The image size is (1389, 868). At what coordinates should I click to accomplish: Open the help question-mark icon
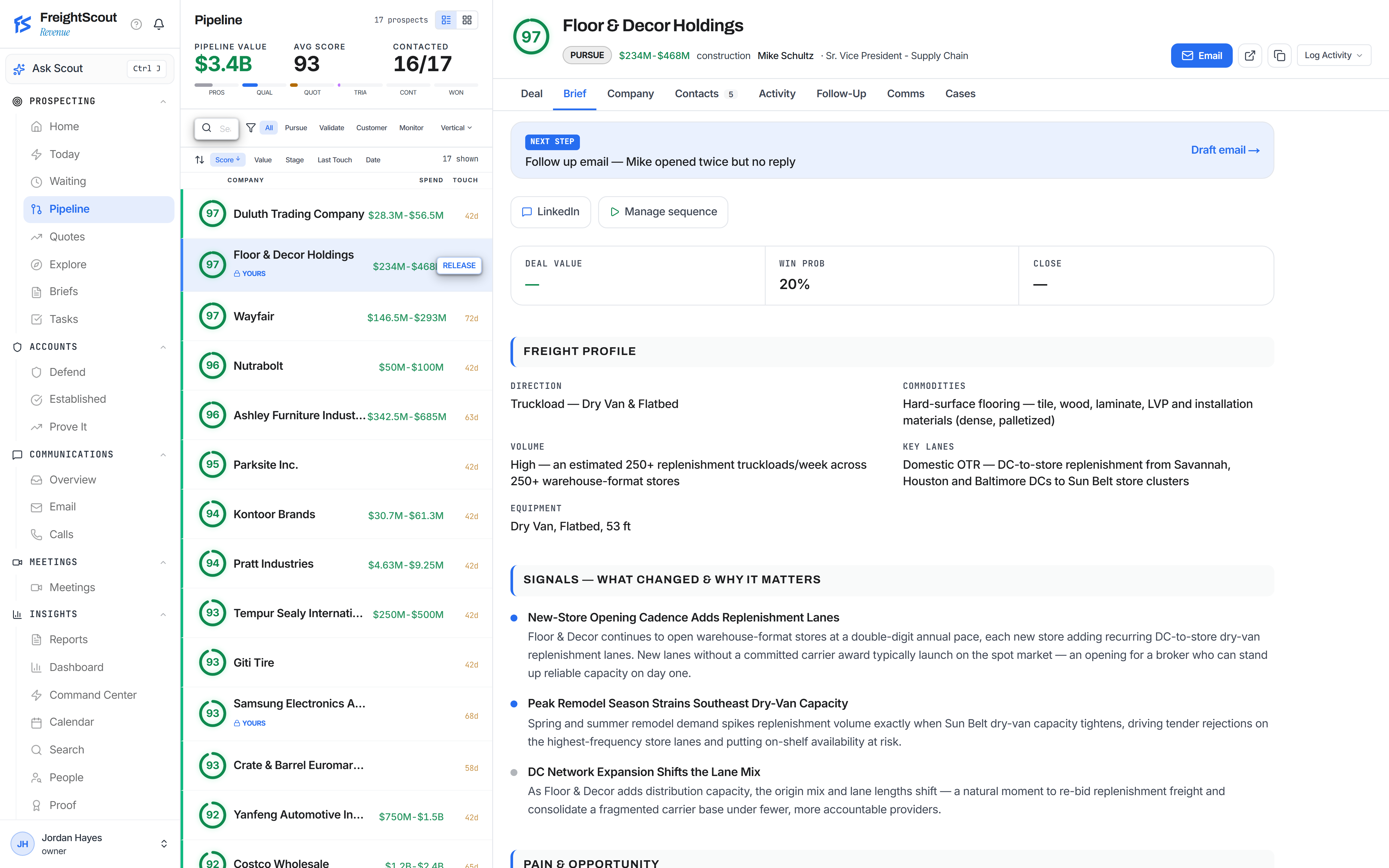(x=136, y=24)
